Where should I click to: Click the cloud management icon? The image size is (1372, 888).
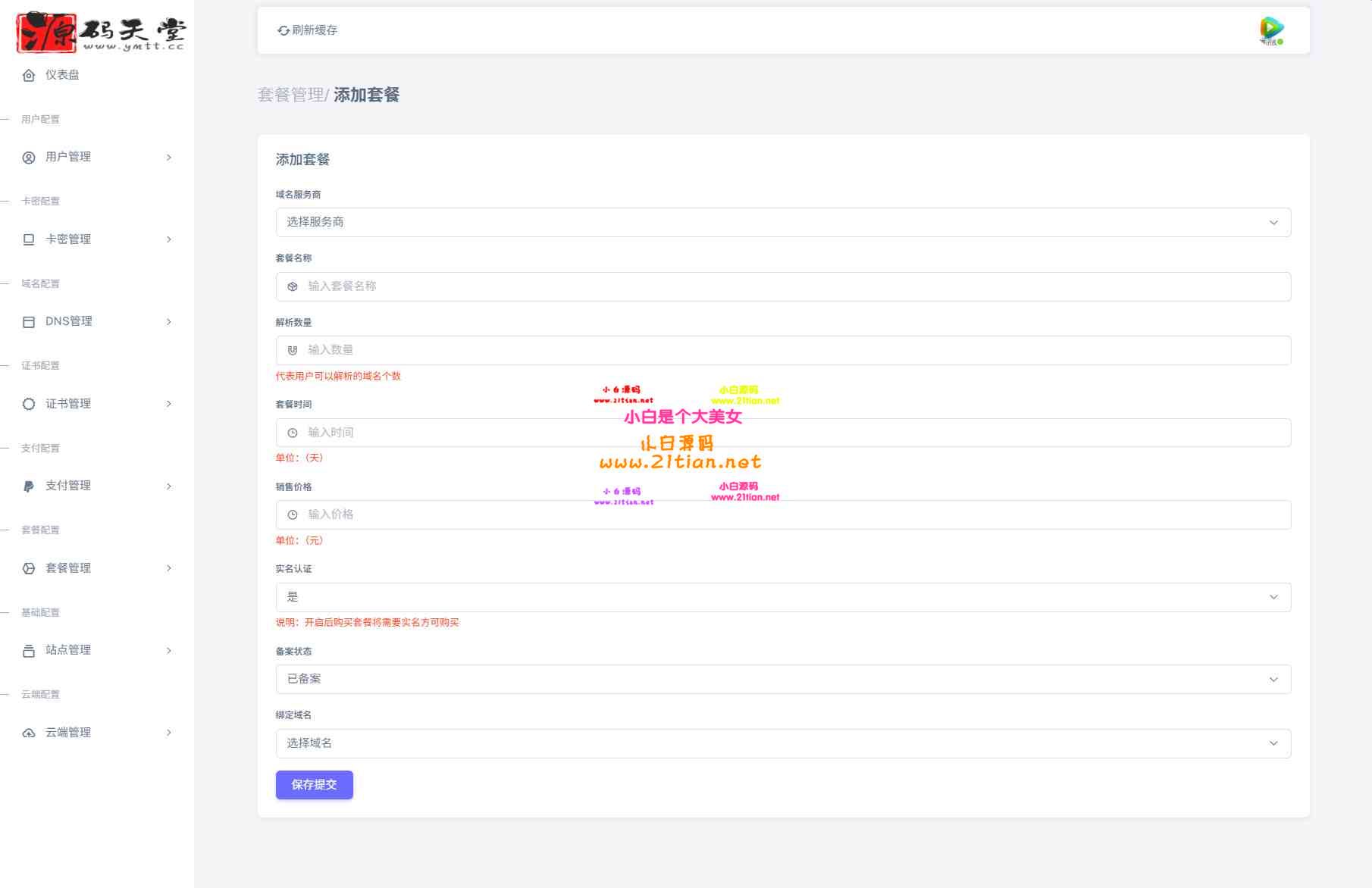29,733
